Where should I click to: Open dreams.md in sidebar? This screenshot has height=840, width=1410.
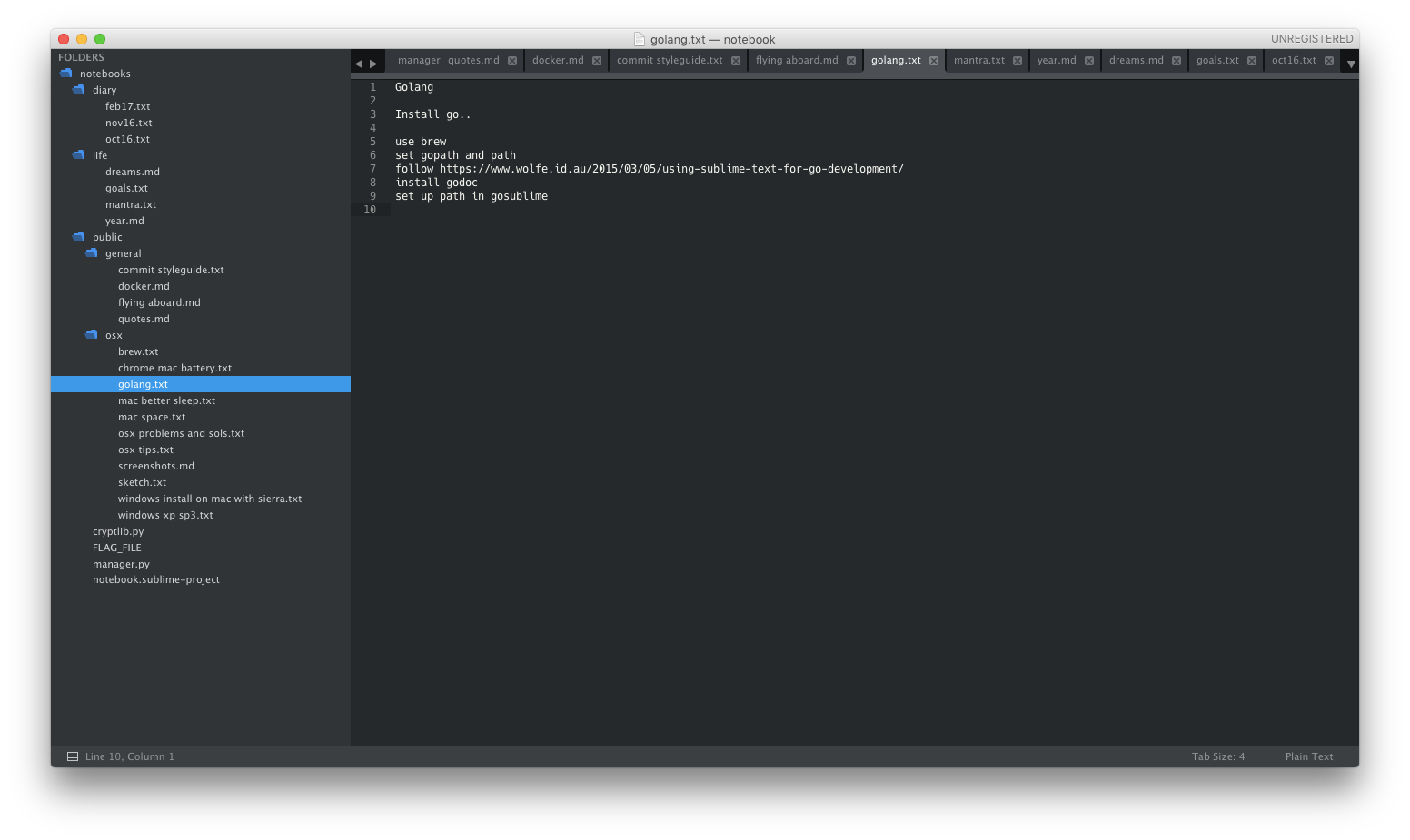(133, 172)
